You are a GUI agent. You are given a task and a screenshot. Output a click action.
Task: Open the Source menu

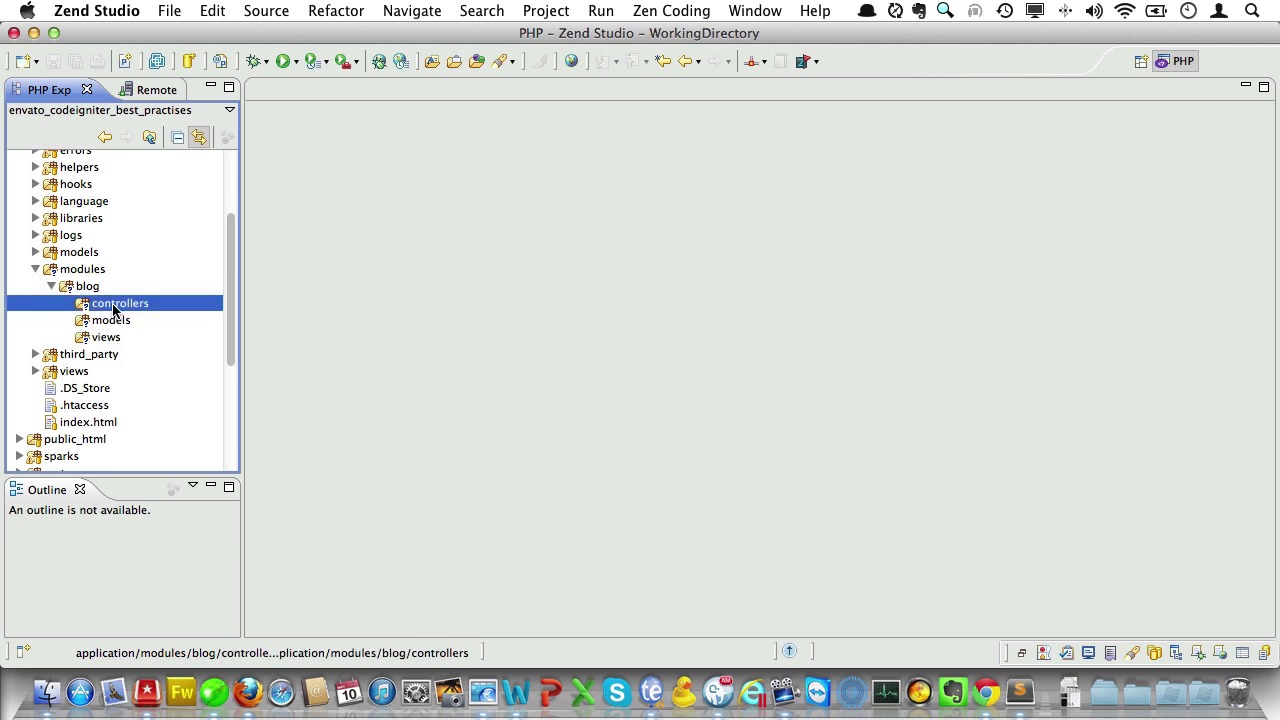[266, 11]
